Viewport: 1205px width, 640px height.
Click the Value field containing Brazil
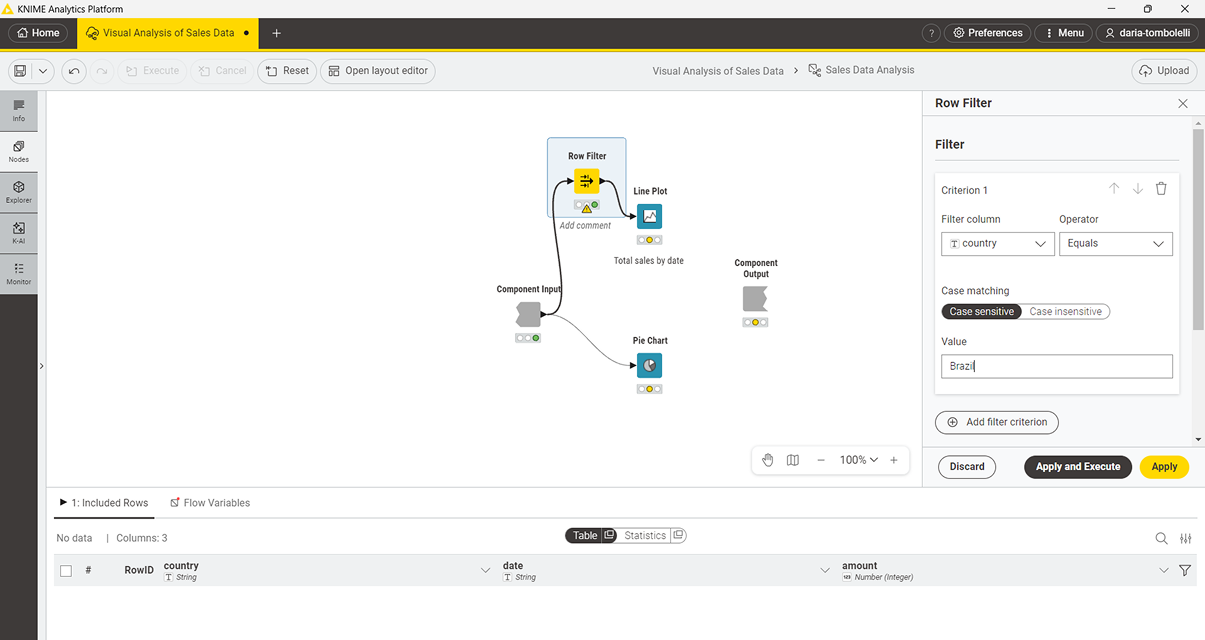[1056, 365]
